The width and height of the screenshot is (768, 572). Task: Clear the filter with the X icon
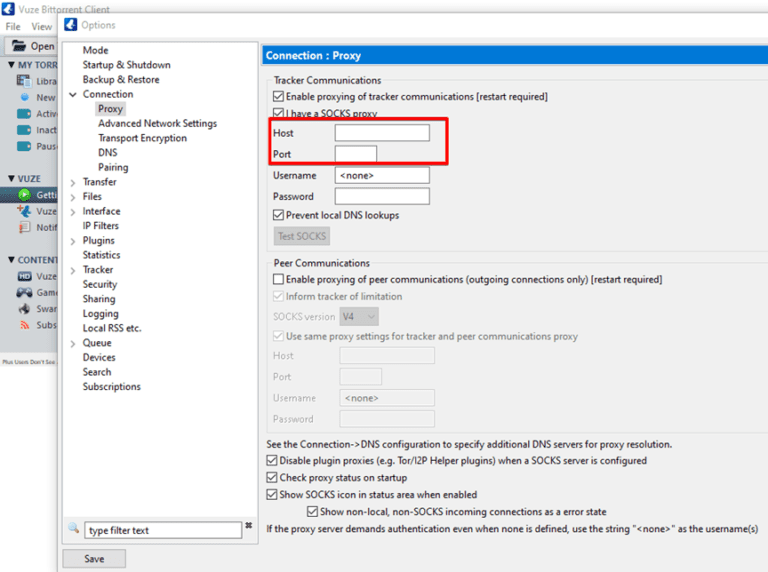(x=248, y=526)
